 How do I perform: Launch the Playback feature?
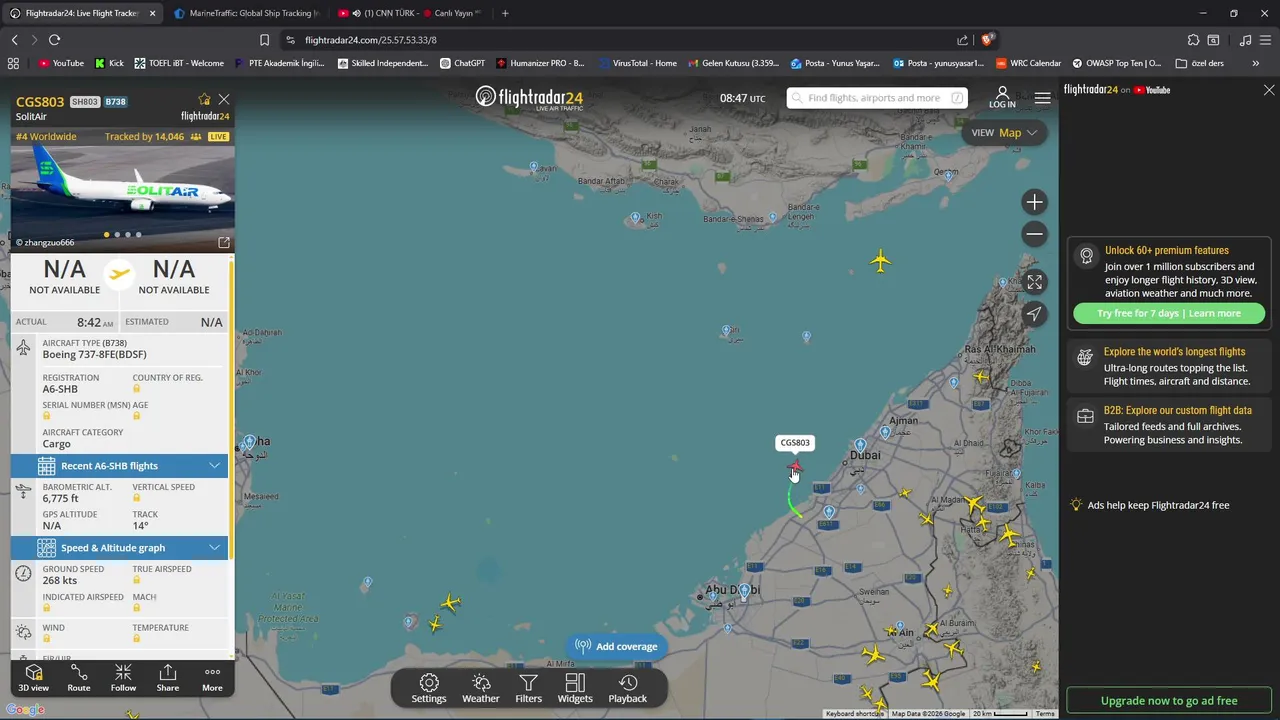point(628,688)
